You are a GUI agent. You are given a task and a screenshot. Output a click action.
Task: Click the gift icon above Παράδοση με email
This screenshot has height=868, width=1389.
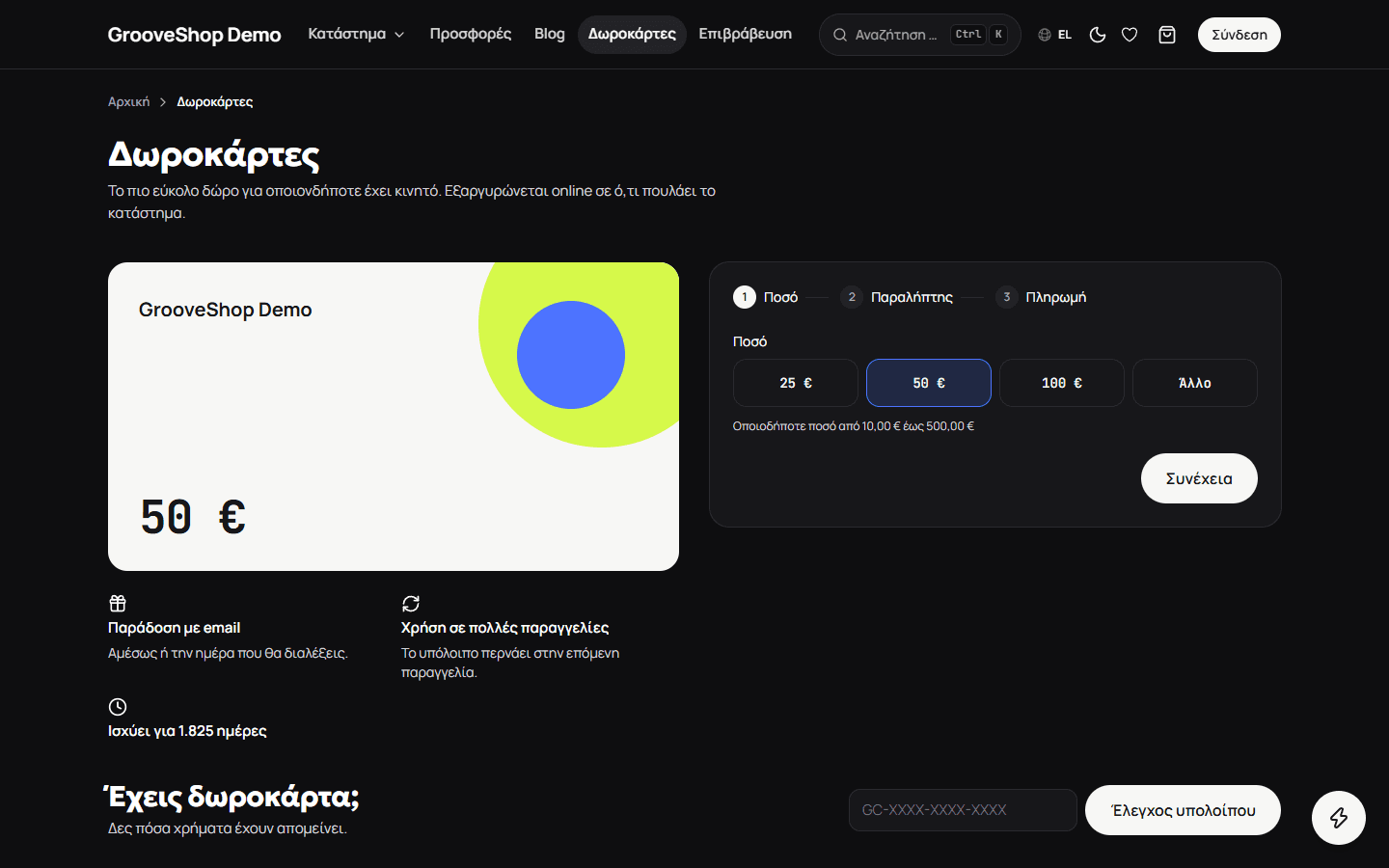coord(118,604)
